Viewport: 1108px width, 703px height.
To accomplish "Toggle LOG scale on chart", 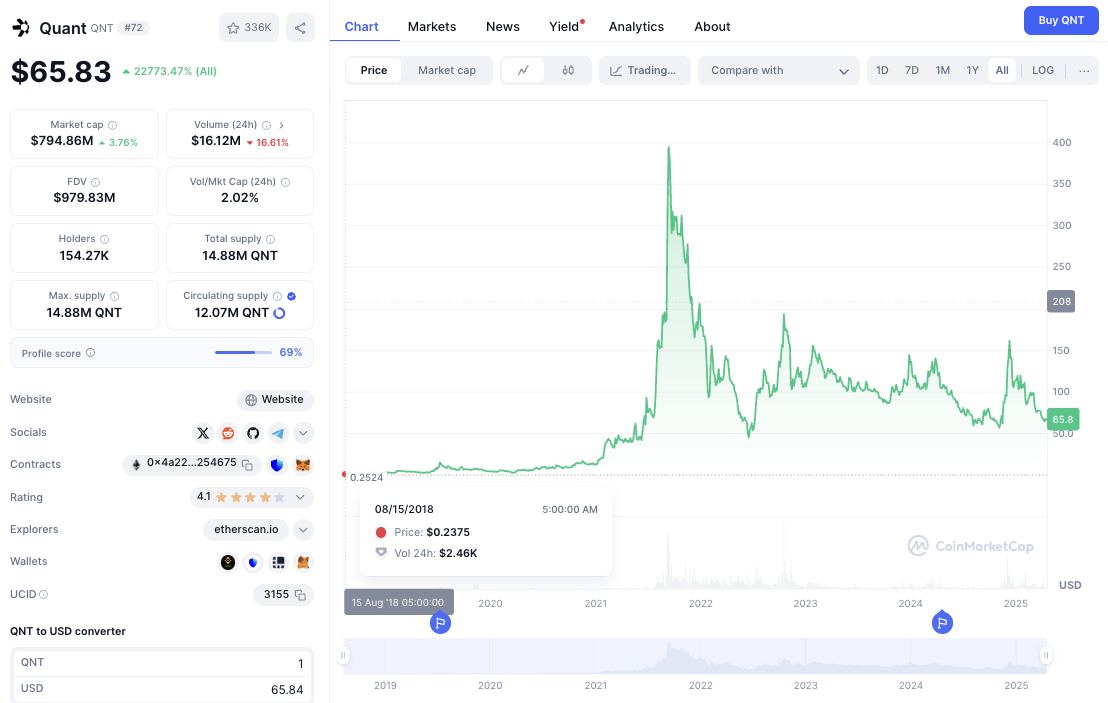I will point(1043,71).
